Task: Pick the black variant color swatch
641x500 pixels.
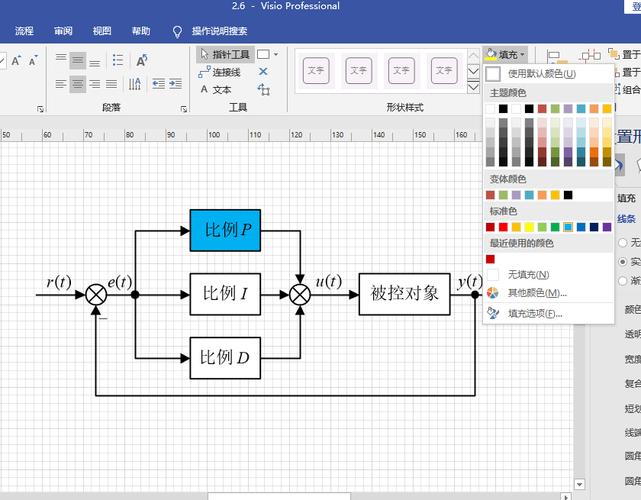Action: pyautogui.click(x=568, y=195)
